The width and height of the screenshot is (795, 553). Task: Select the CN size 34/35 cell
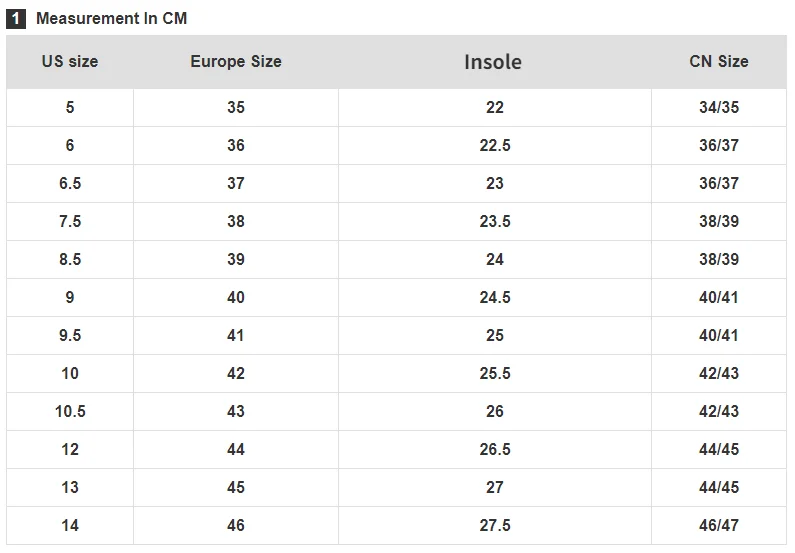coord(719,107)
